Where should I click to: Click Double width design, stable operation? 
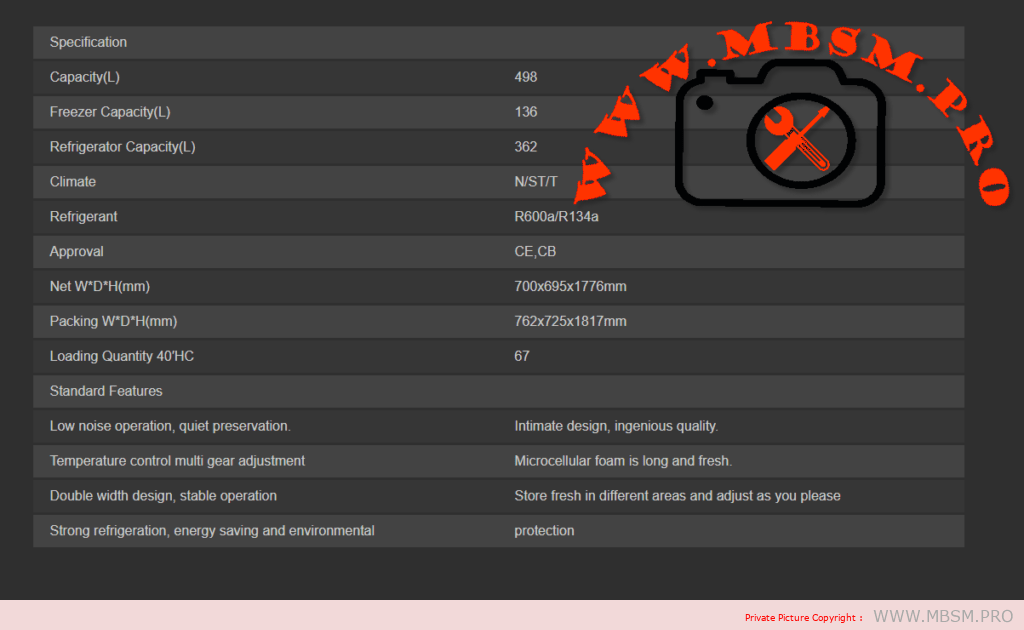click(163, 496)
